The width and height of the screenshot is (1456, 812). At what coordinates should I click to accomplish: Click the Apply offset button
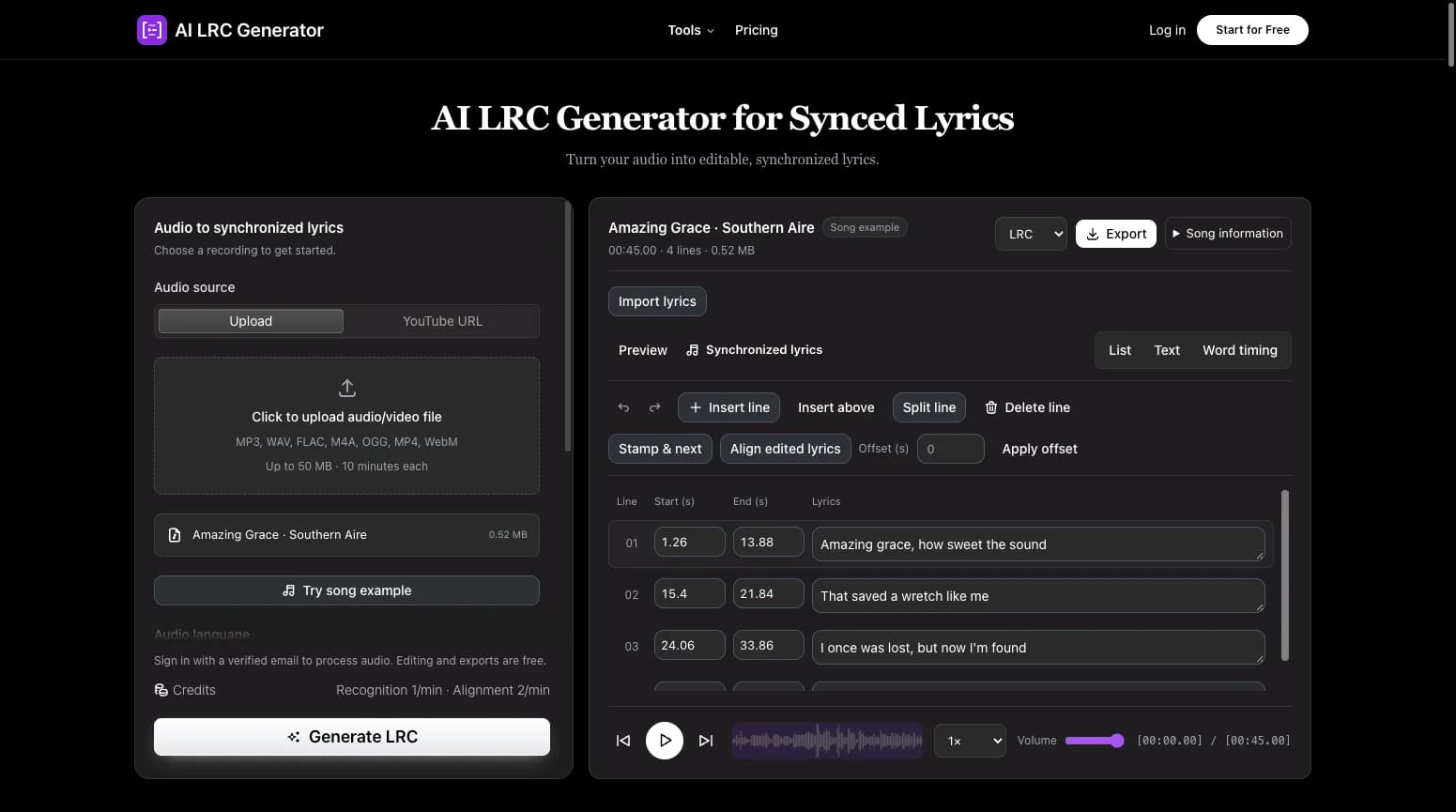[1039, 449]
